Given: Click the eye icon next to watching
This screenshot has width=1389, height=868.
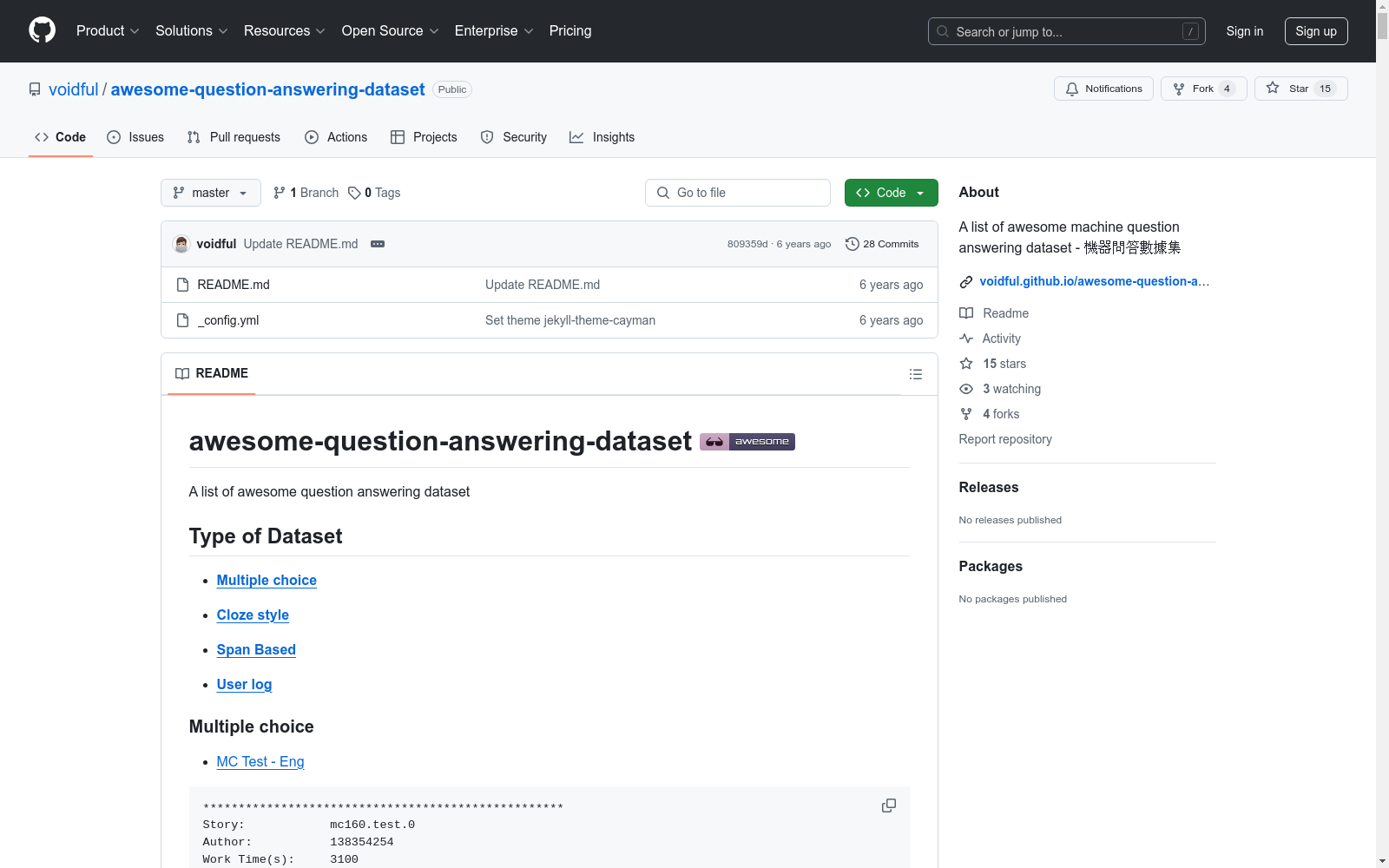Looking at the screenshot, I should point(966,389).
